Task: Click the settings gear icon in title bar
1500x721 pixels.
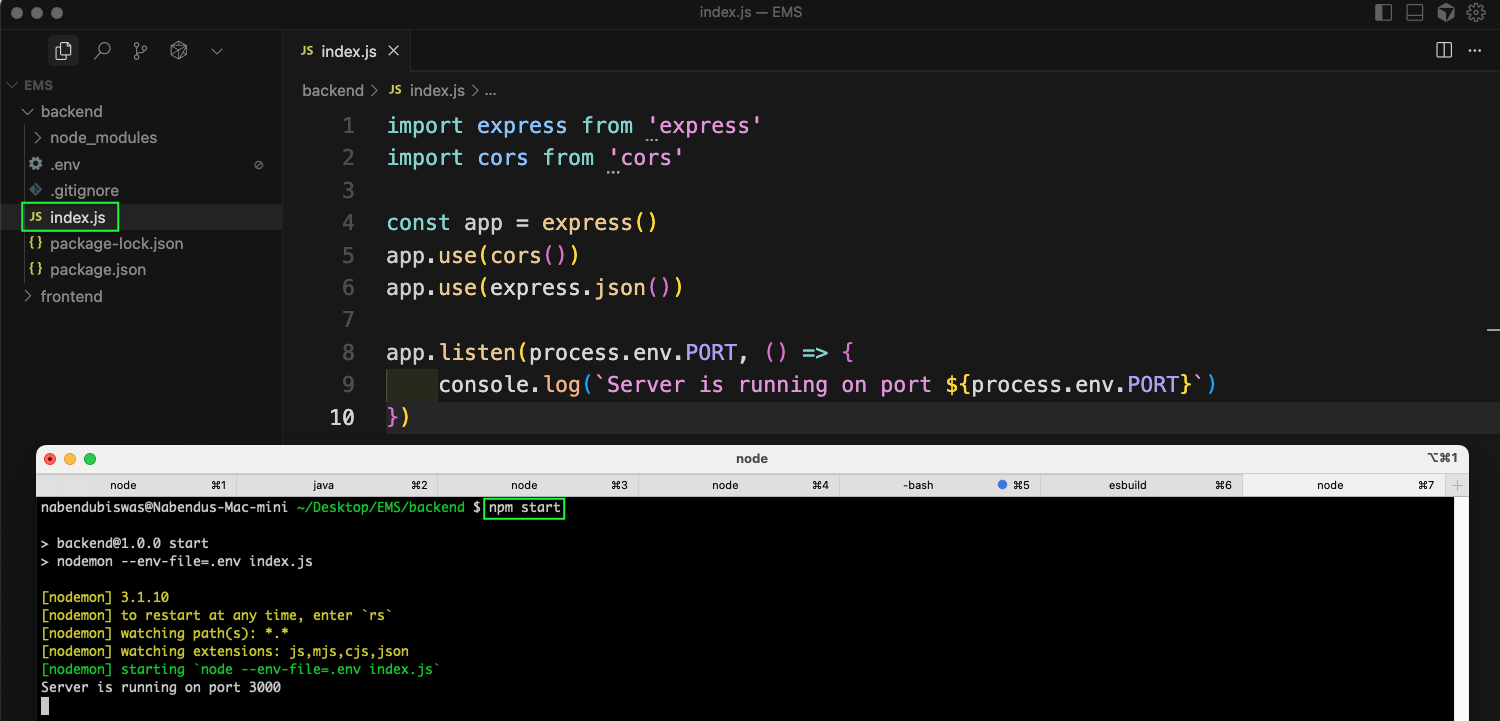Action: click(x=1476, y=12)
